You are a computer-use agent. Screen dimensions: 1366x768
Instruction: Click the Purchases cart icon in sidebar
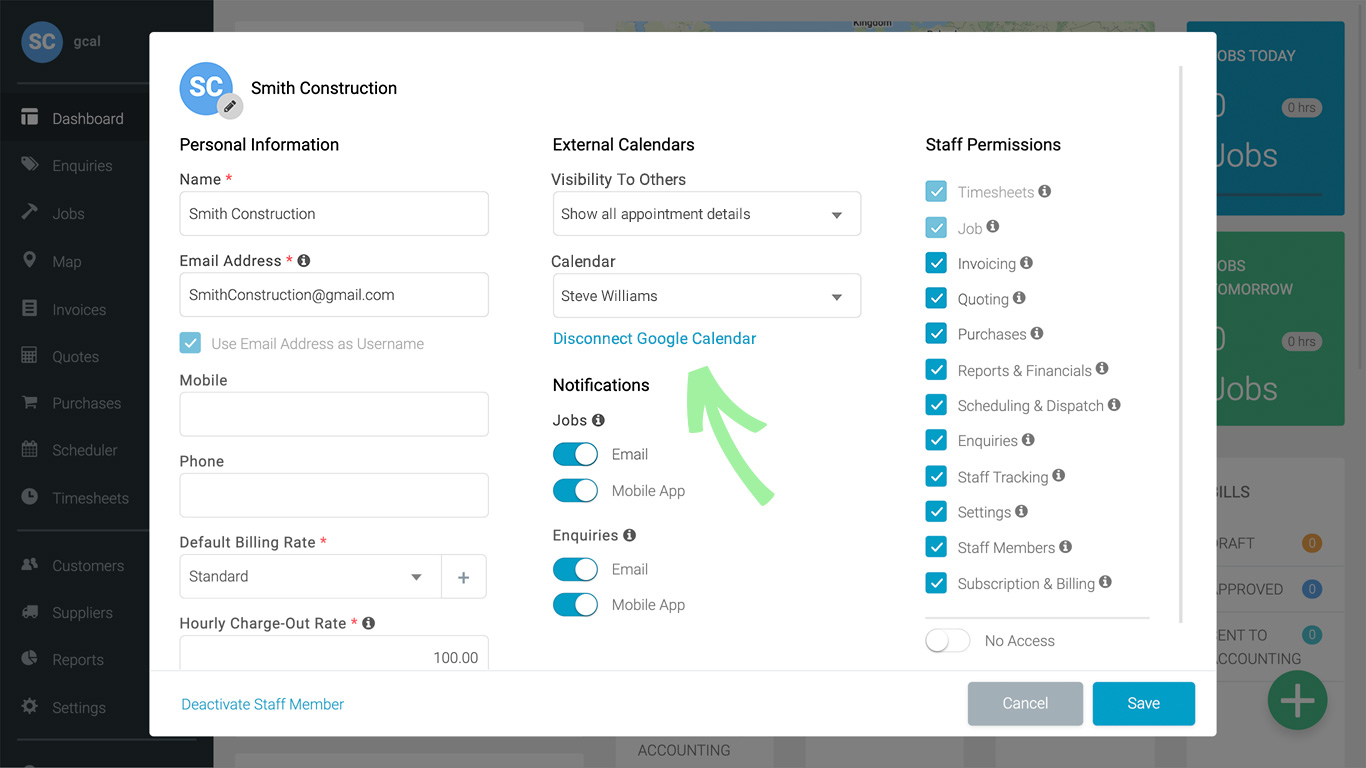[30, 403]
